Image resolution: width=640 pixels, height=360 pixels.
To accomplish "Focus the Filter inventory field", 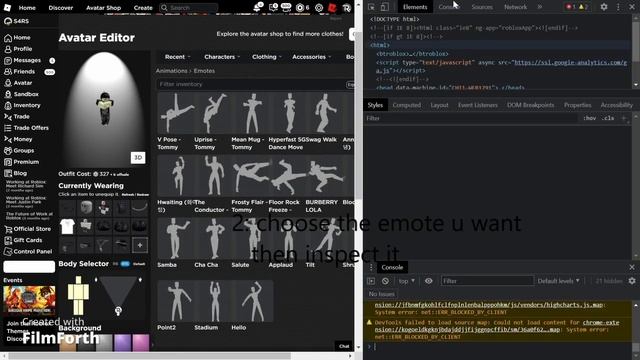I will tap(251, 84).
